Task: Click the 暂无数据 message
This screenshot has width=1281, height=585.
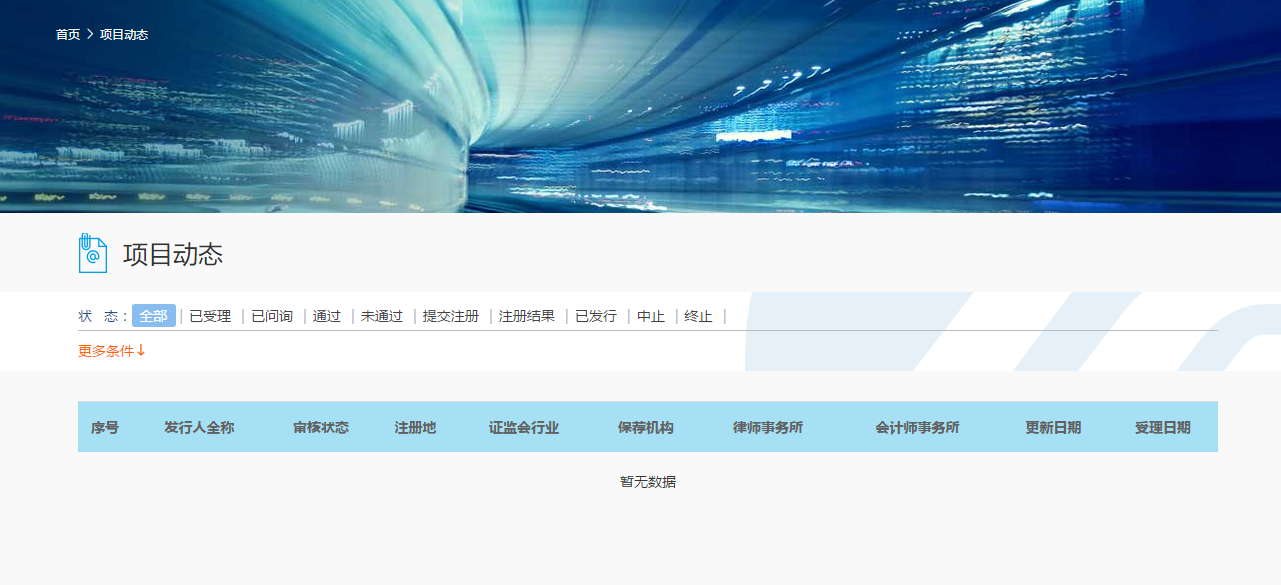Action: point(648,481)
